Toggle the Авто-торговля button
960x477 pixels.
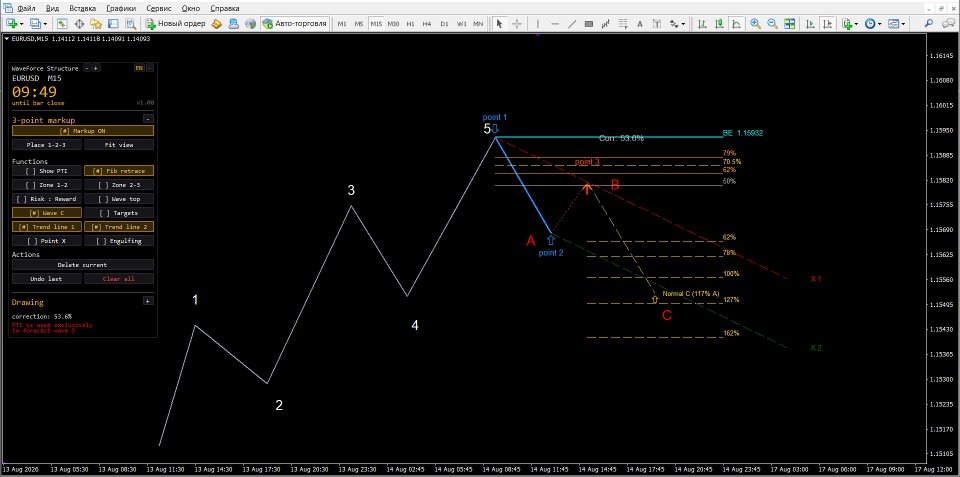(x=294, y=23)
